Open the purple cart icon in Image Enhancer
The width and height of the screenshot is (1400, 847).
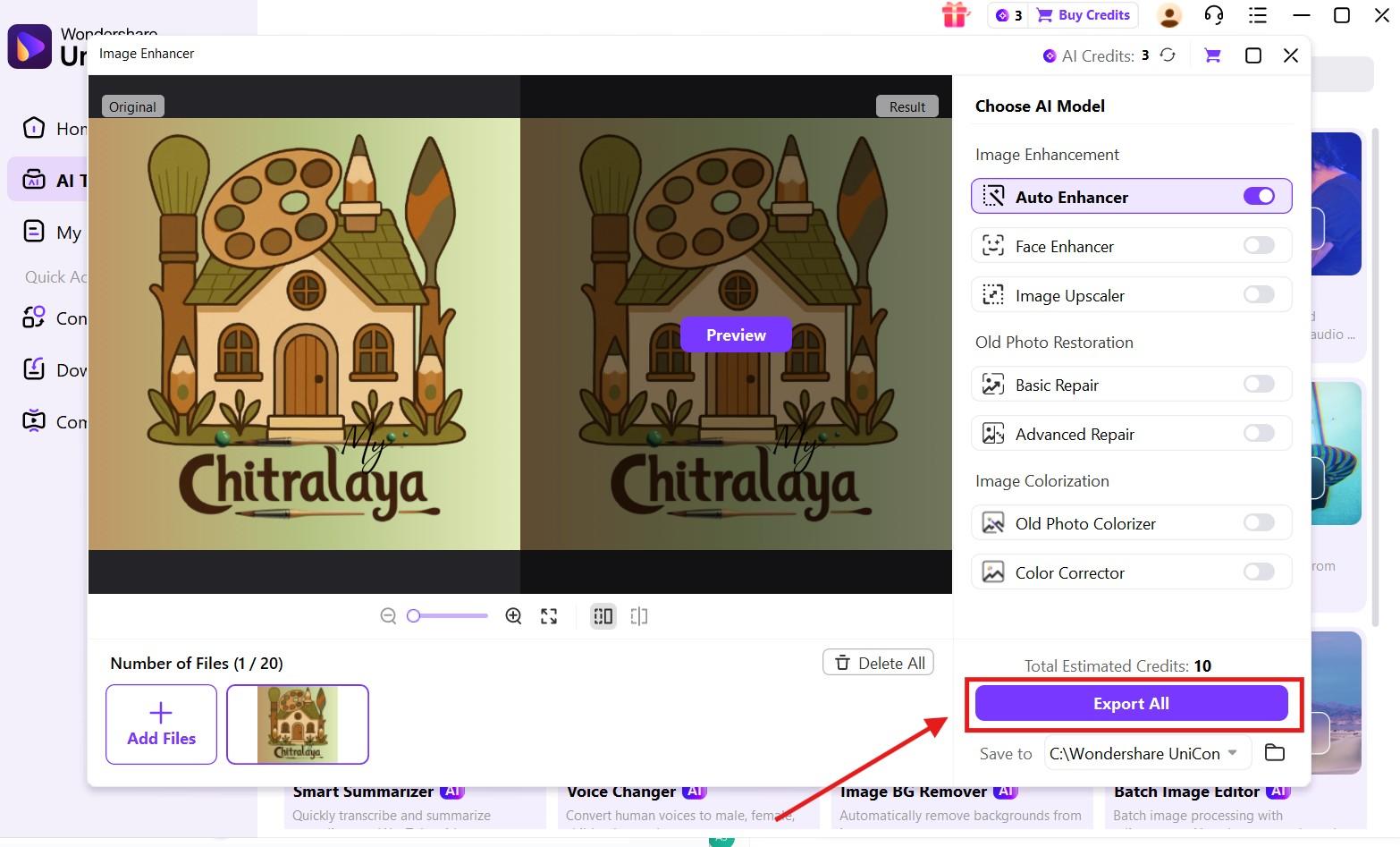(1212, 55)
